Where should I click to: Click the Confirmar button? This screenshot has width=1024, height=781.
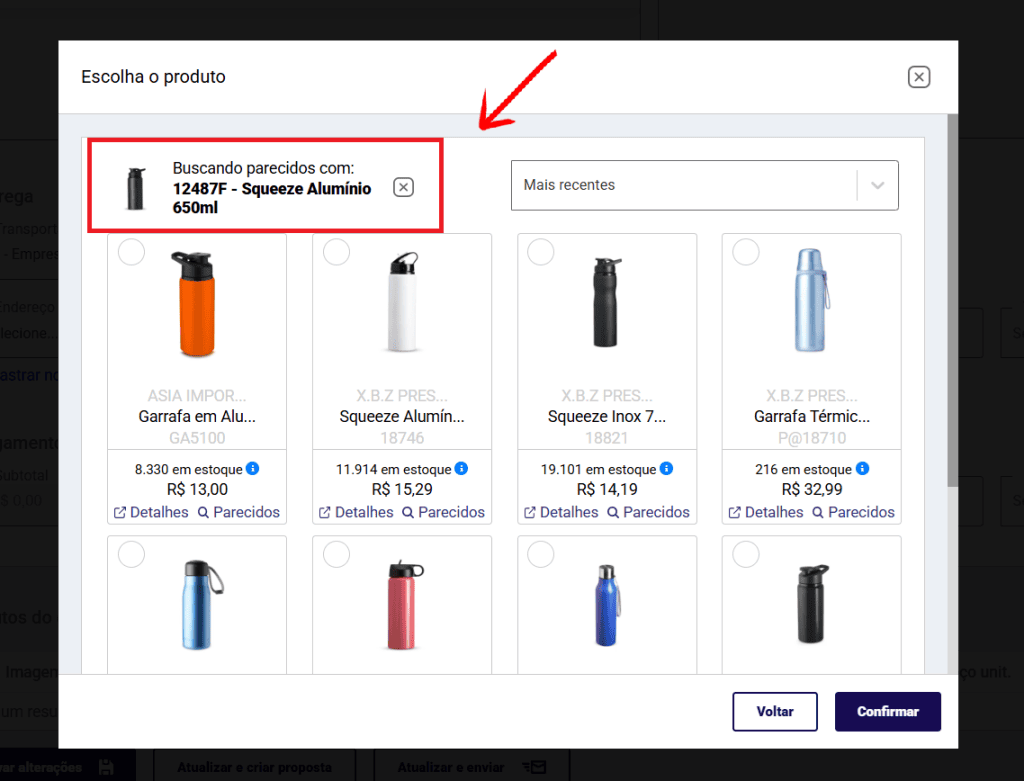click(x=888, y=711)
